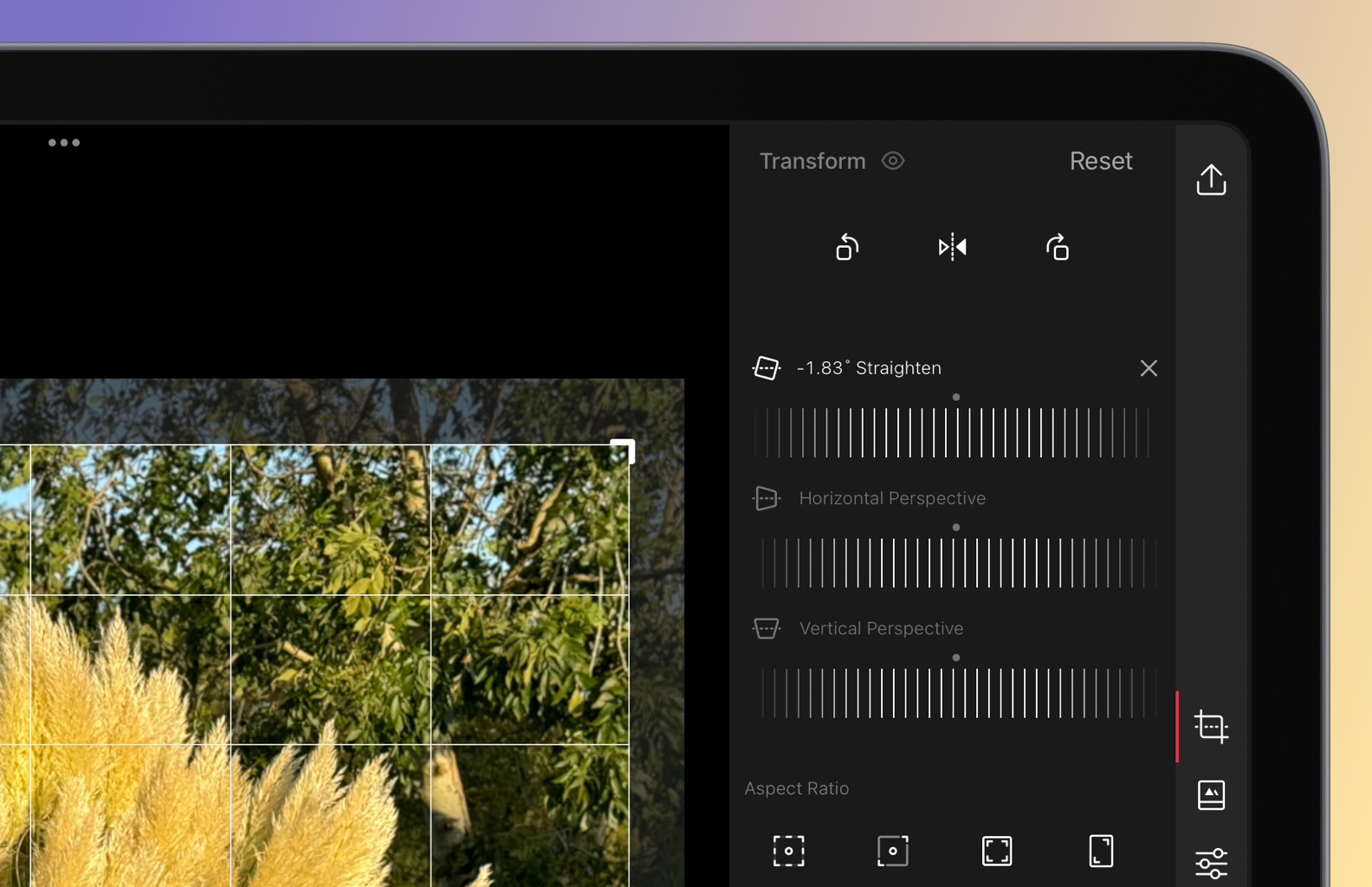Click the top-right crop corner handle
Viewport: 1372px width, 887px height.
click(x=625, y=450)
